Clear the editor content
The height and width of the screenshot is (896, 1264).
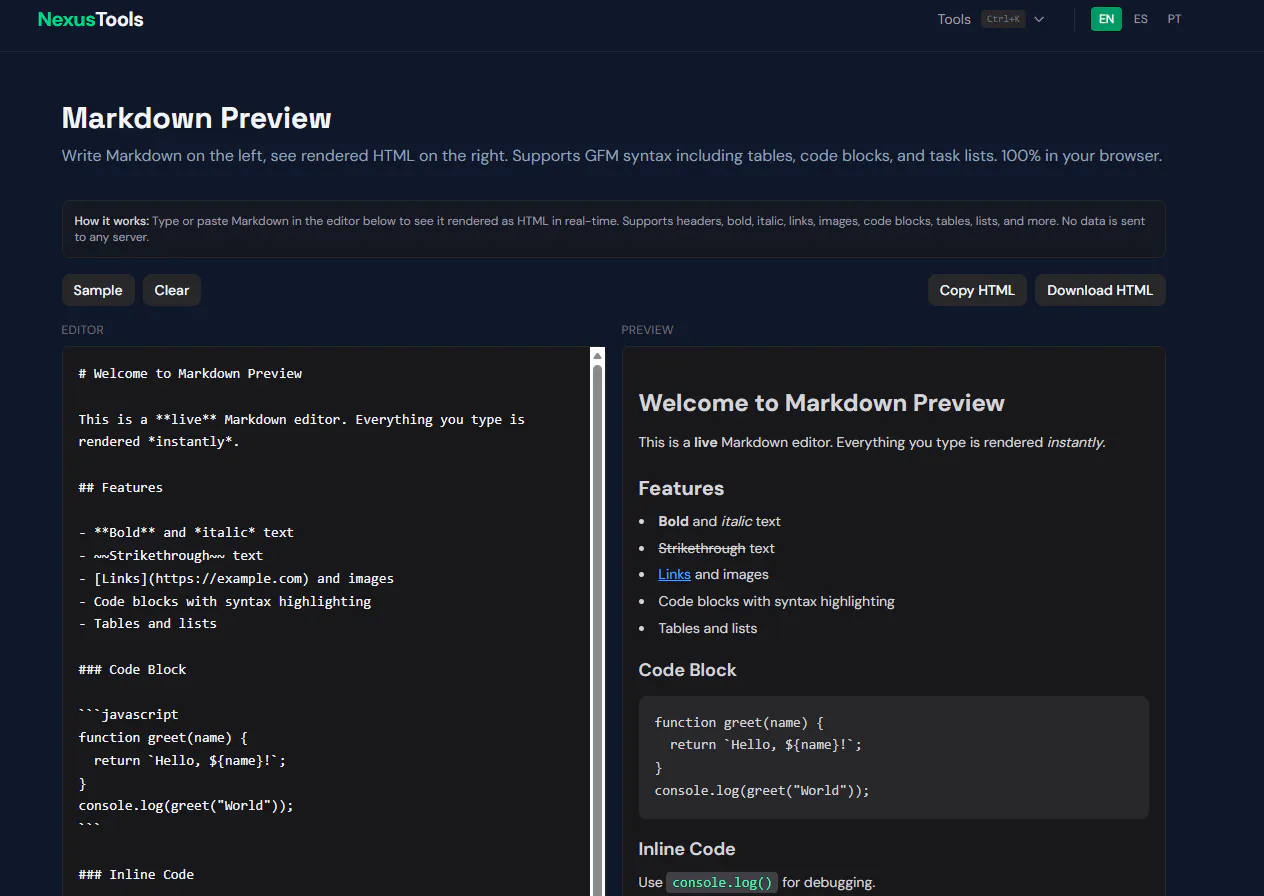(x=172, y=290)
